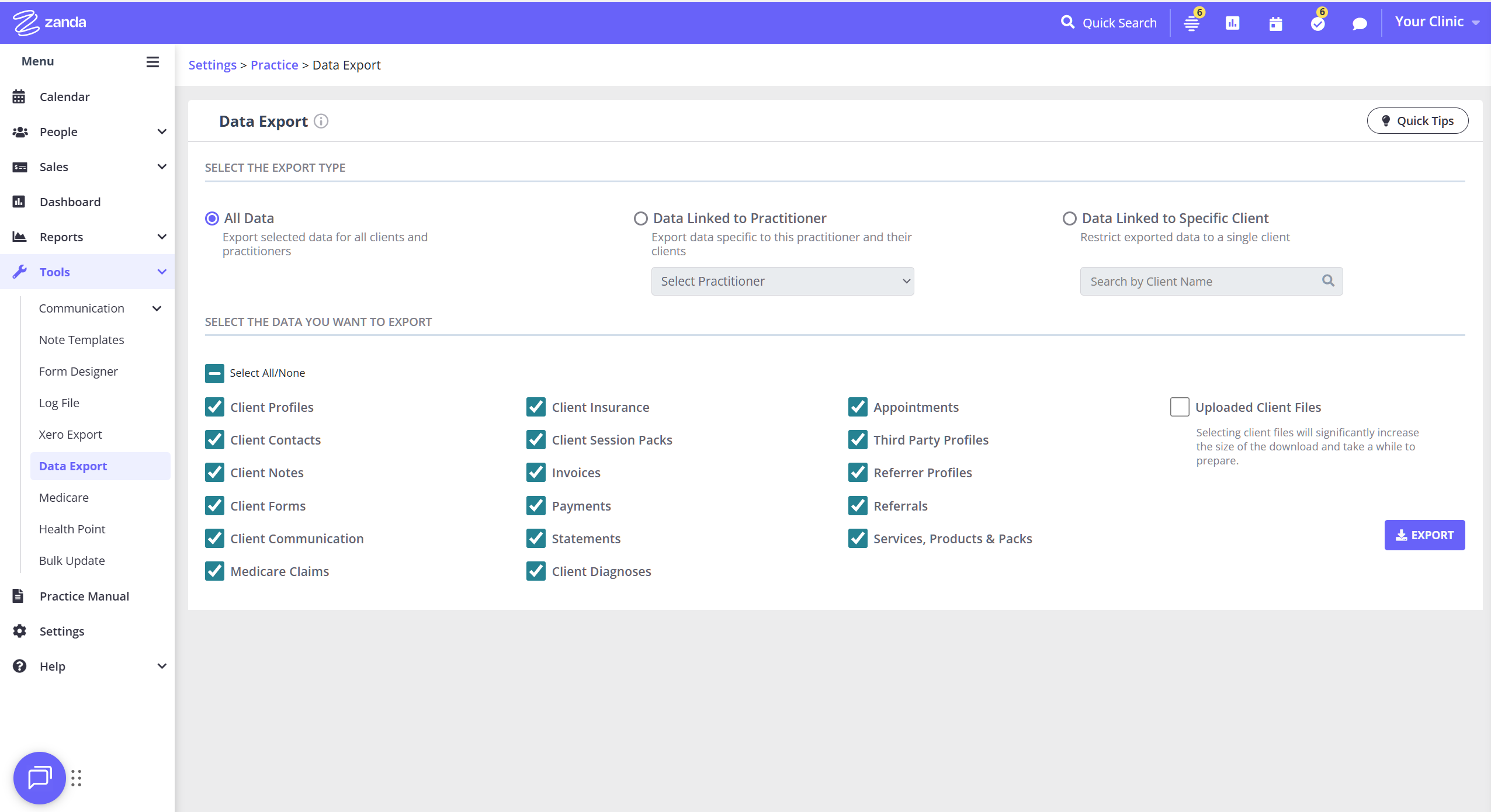
Task: Go to Form Designer menu item
Action: (x=78, y=372)
